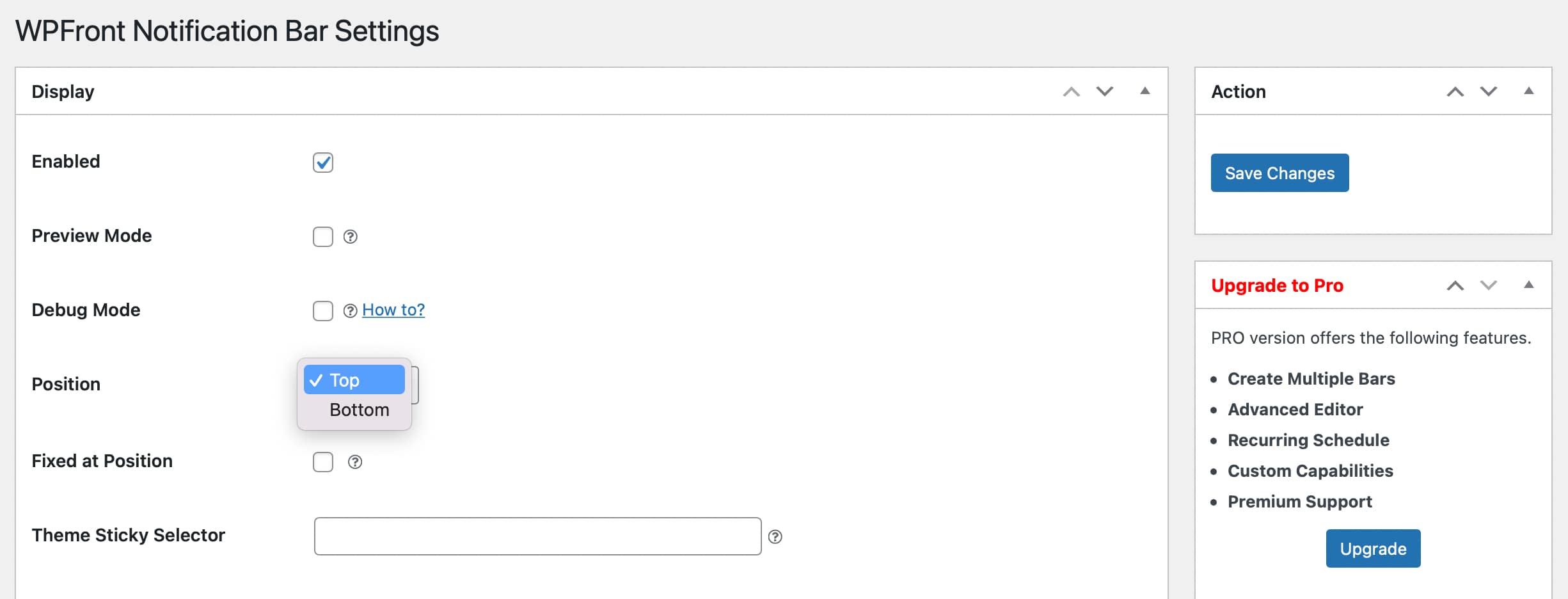Click the Save Changes button

click(x=1279, y=173)
